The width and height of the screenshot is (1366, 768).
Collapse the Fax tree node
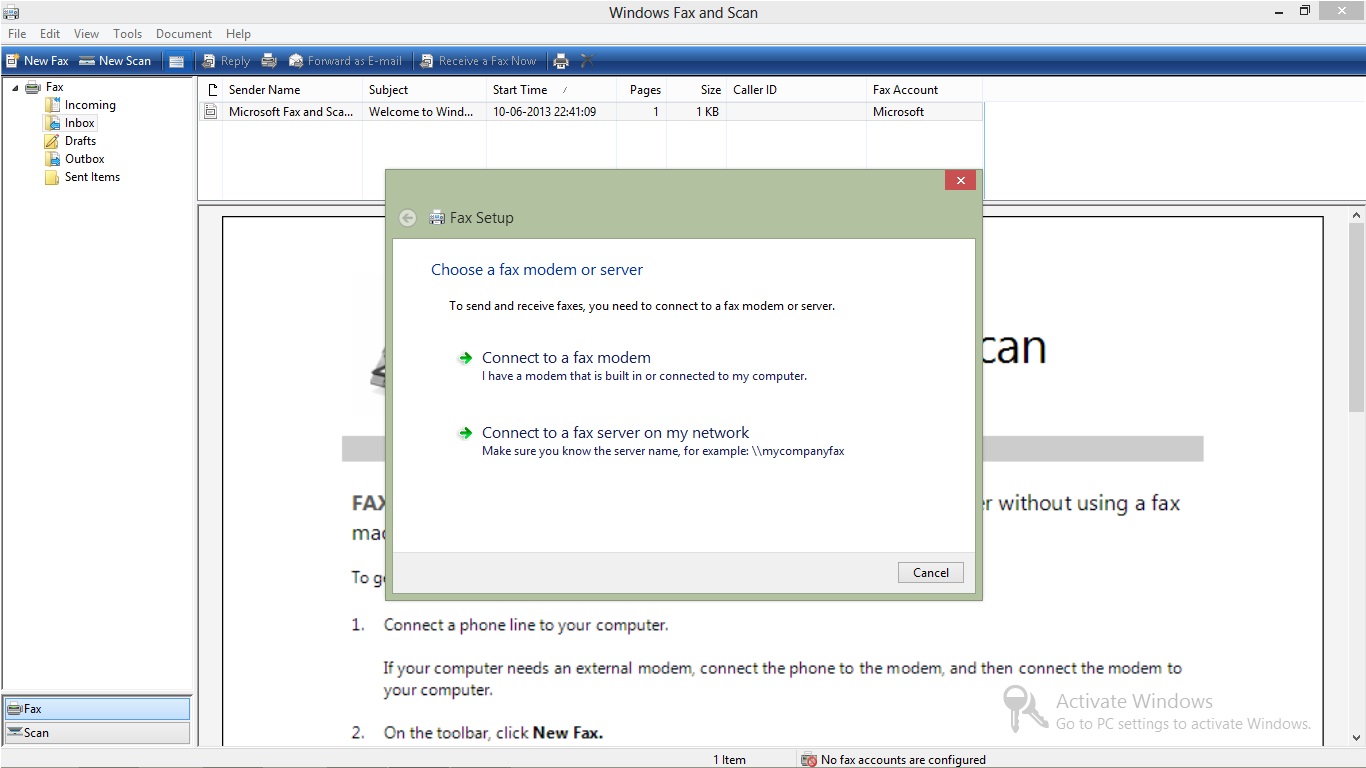tap(13, 87)
